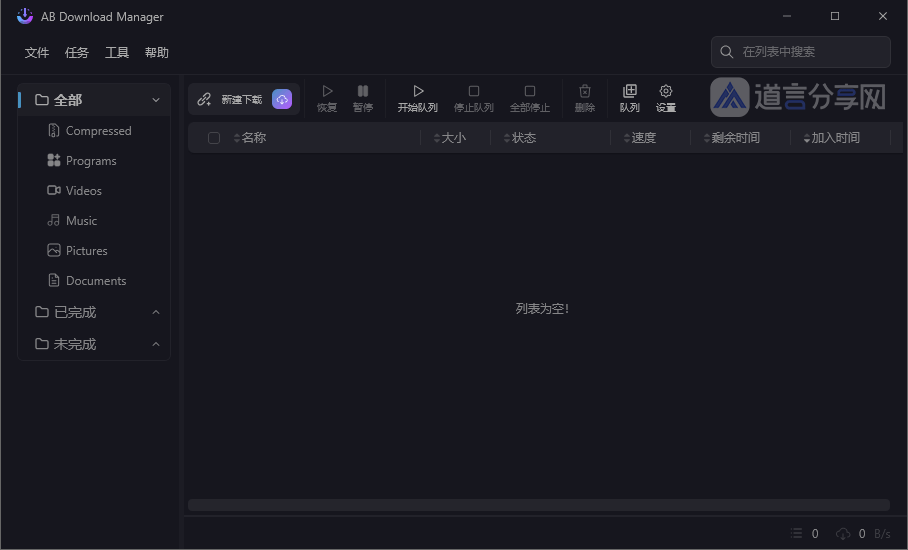Click the 0 B/s speed readout
The image size is (908, 550).
tap(874, 534)
